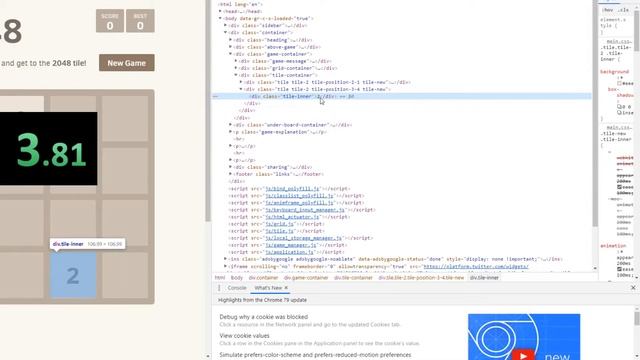Collapse the div class tile-container node
This screenshot has height=360, width=640.
236,75
